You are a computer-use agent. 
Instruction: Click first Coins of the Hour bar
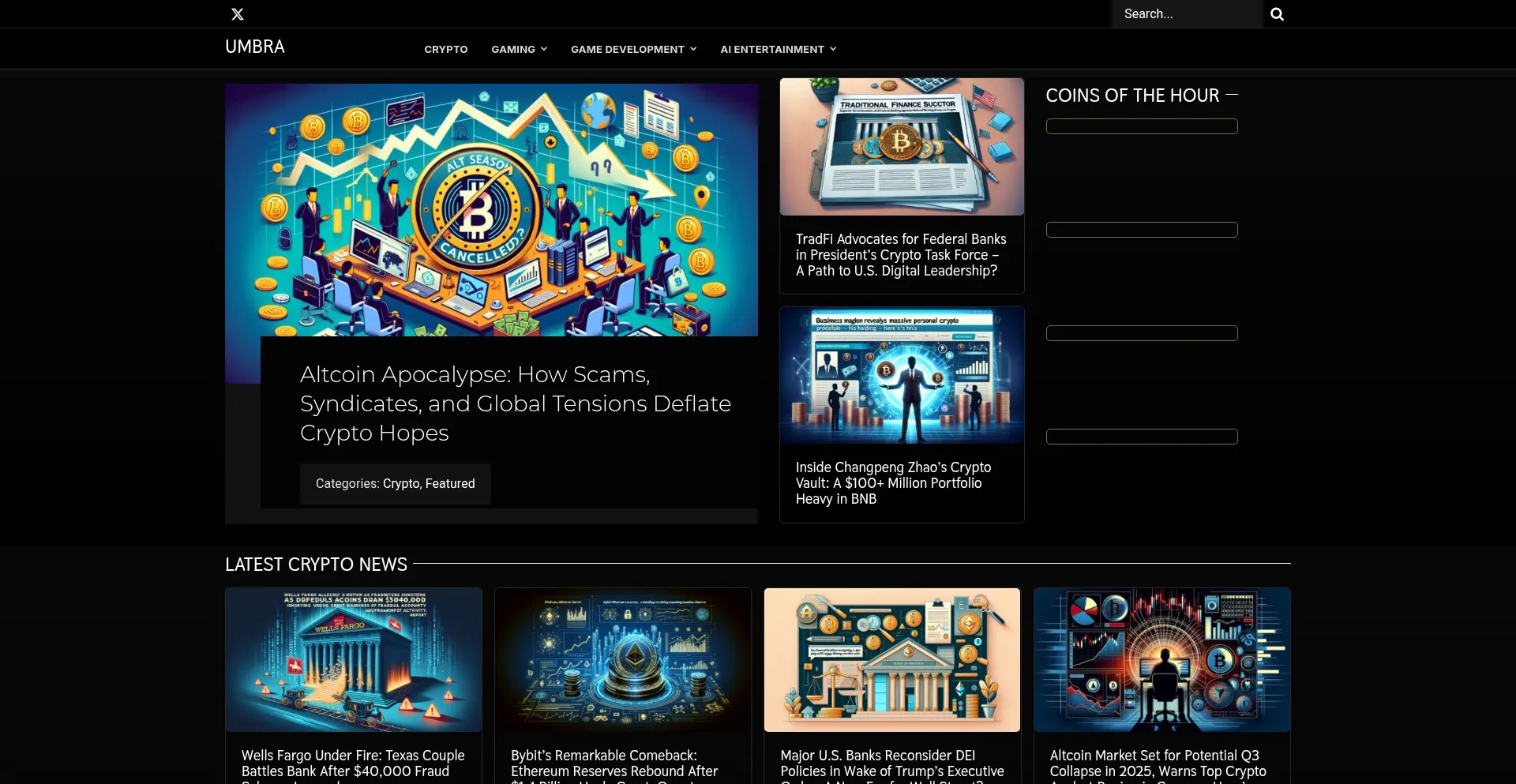1141,126
